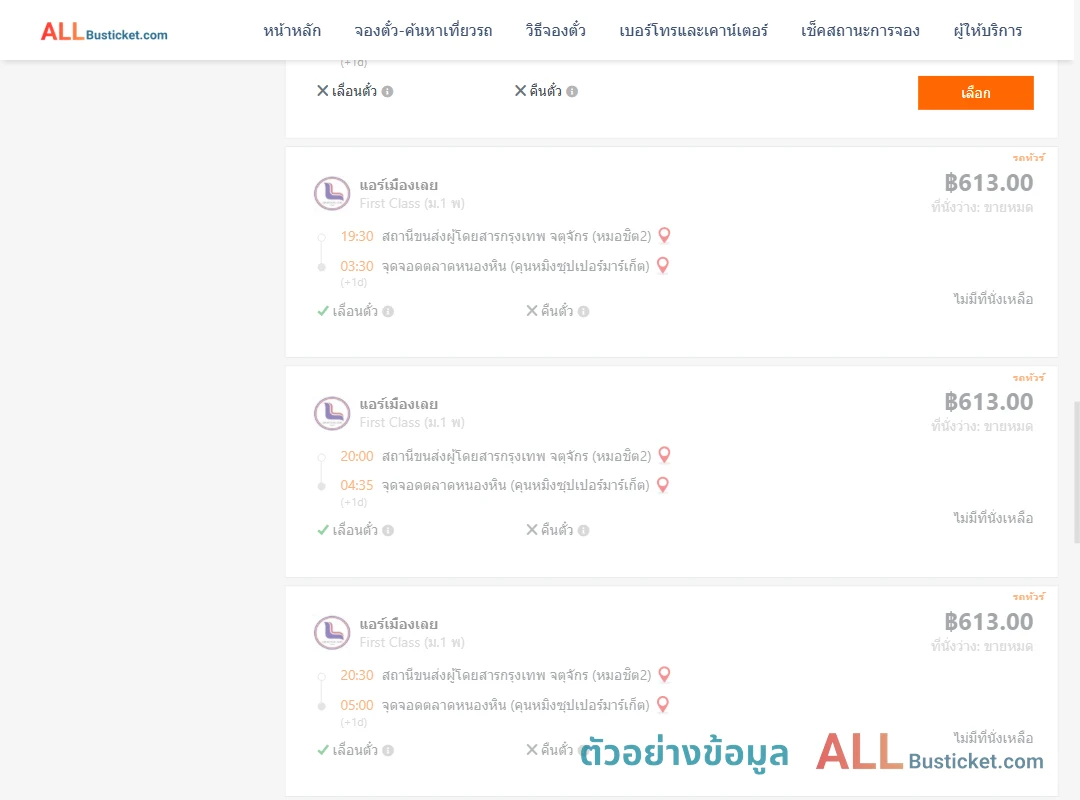This screenshot has height=800, width=1080.
Task: Click First Class (ม.1 พ) on 20:00 trip
Action: [x=412, y=422]
